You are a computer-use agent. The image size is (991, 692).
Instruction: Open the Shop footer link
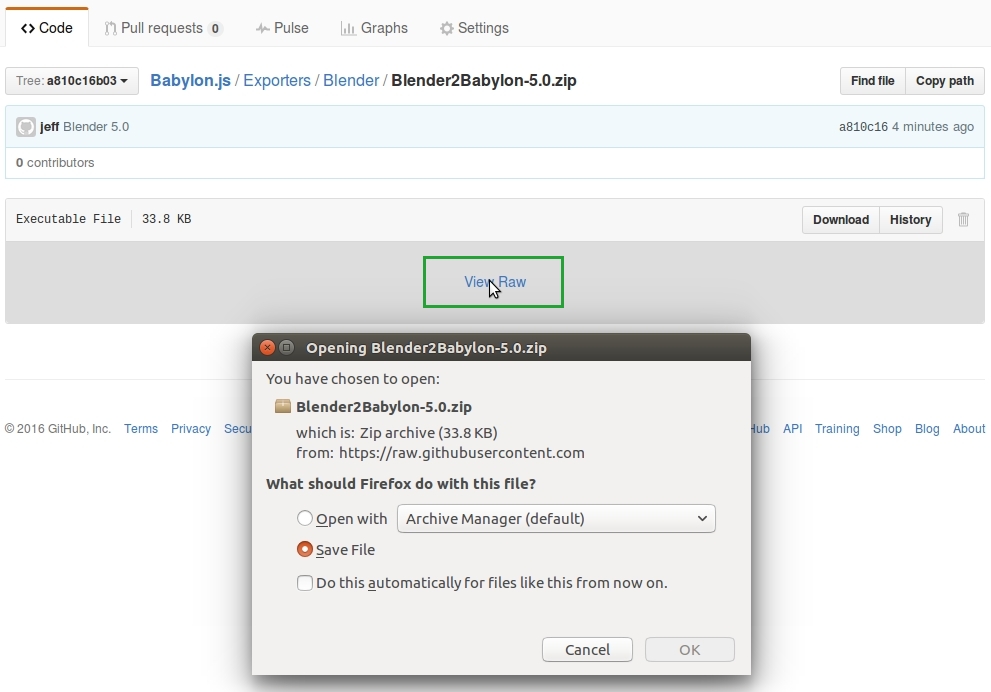pos(887,428)
